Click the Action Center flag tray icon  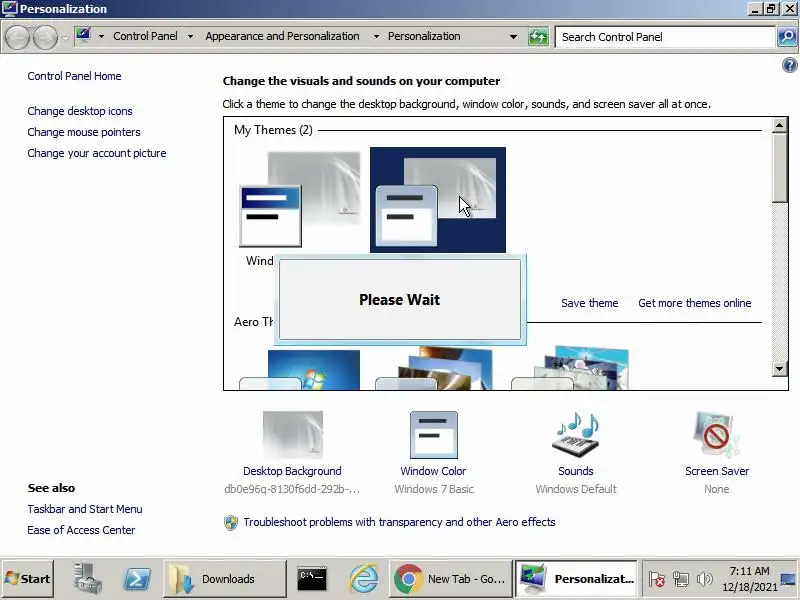point(657,579)
